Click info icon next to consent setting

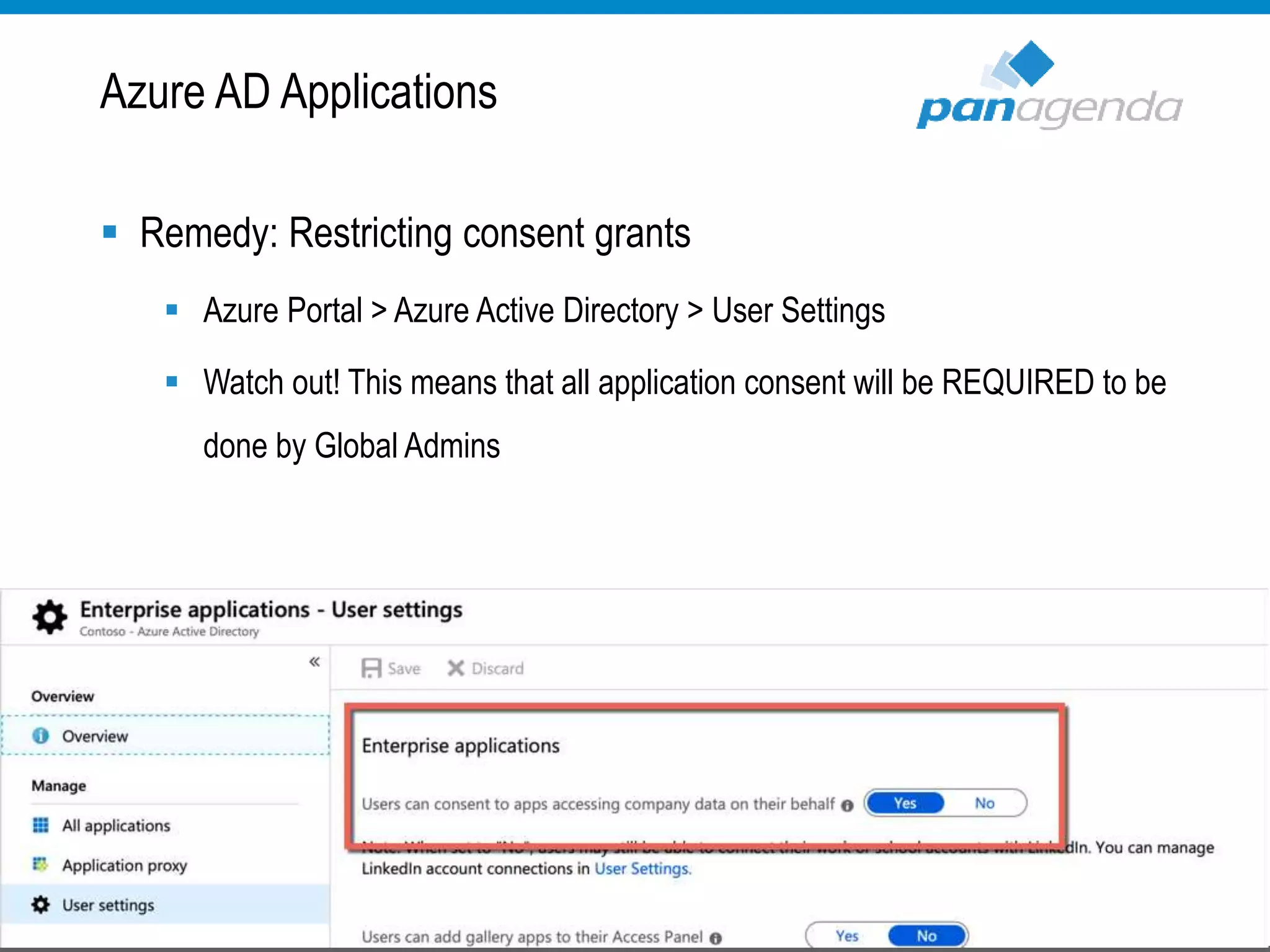click(847, 805)
